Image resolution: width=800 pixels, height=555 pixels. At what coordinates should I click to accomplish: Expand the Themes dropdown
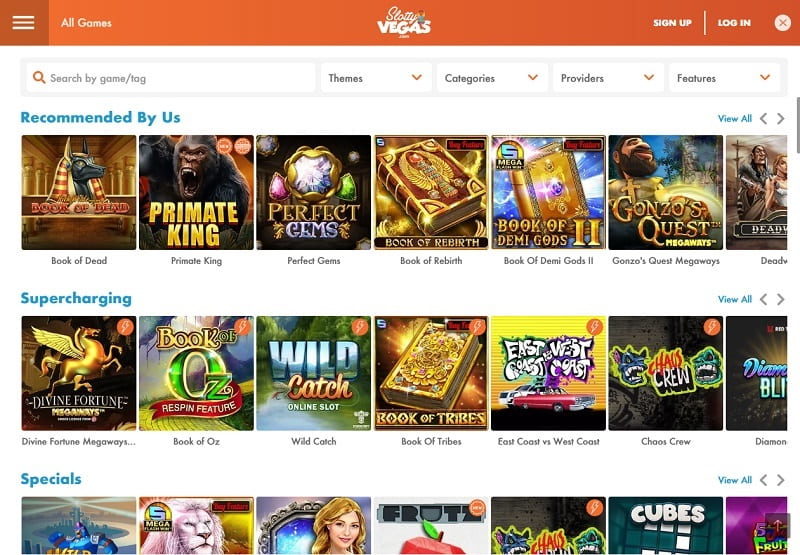376,78
